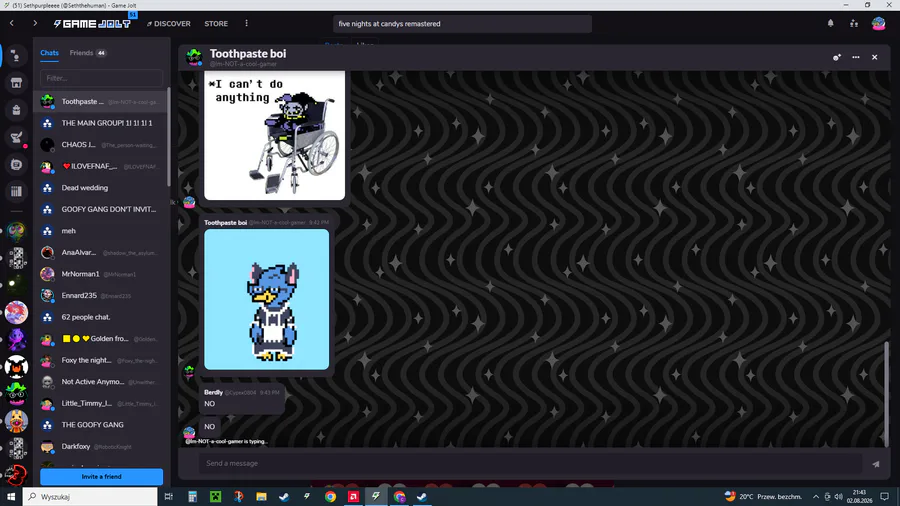
Task: Open the STORE menu item
Action: click(x=216, y=24)
